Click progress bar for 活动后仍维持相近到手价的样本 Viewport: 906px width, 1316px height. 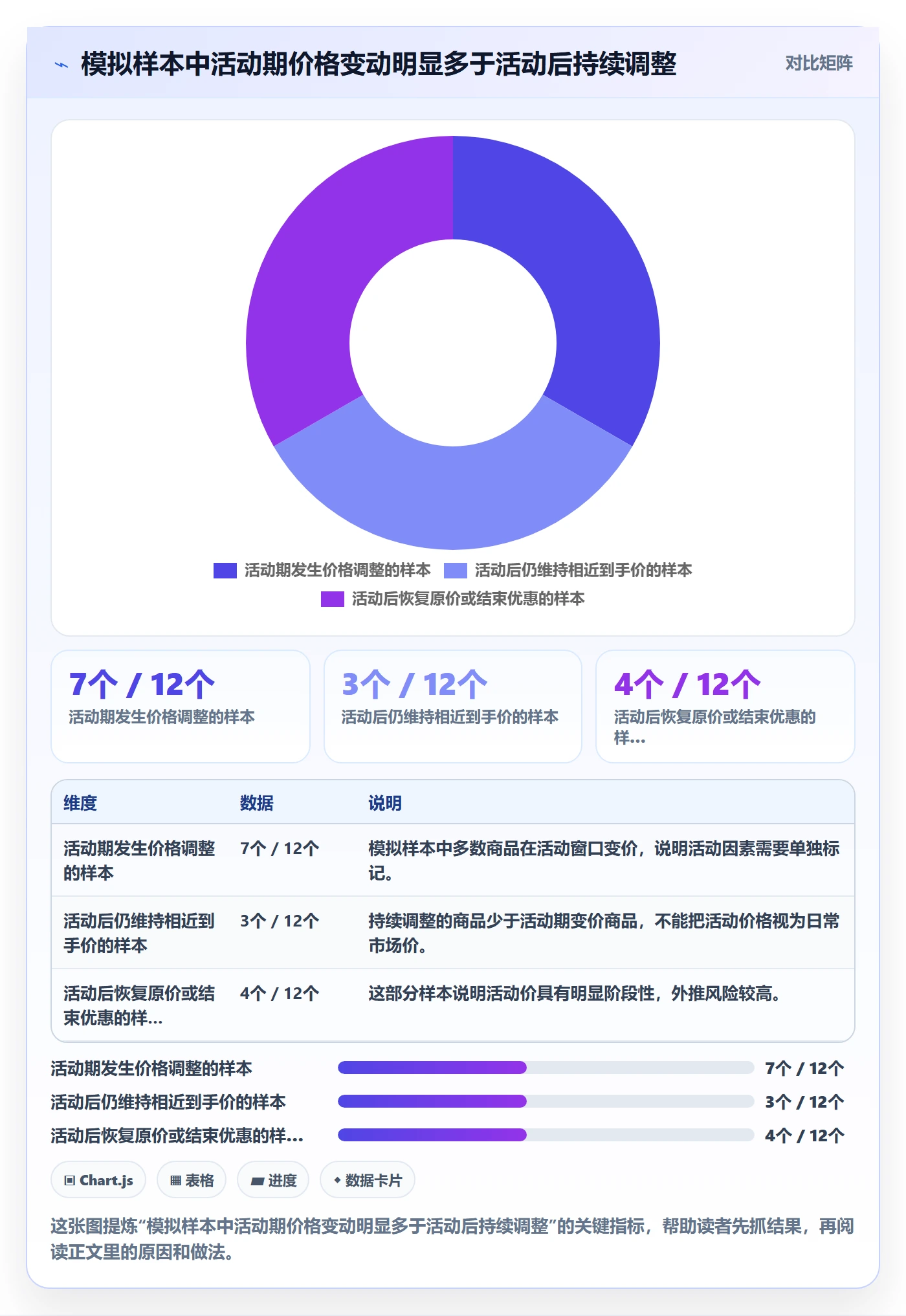click(x=546, y=1101)
